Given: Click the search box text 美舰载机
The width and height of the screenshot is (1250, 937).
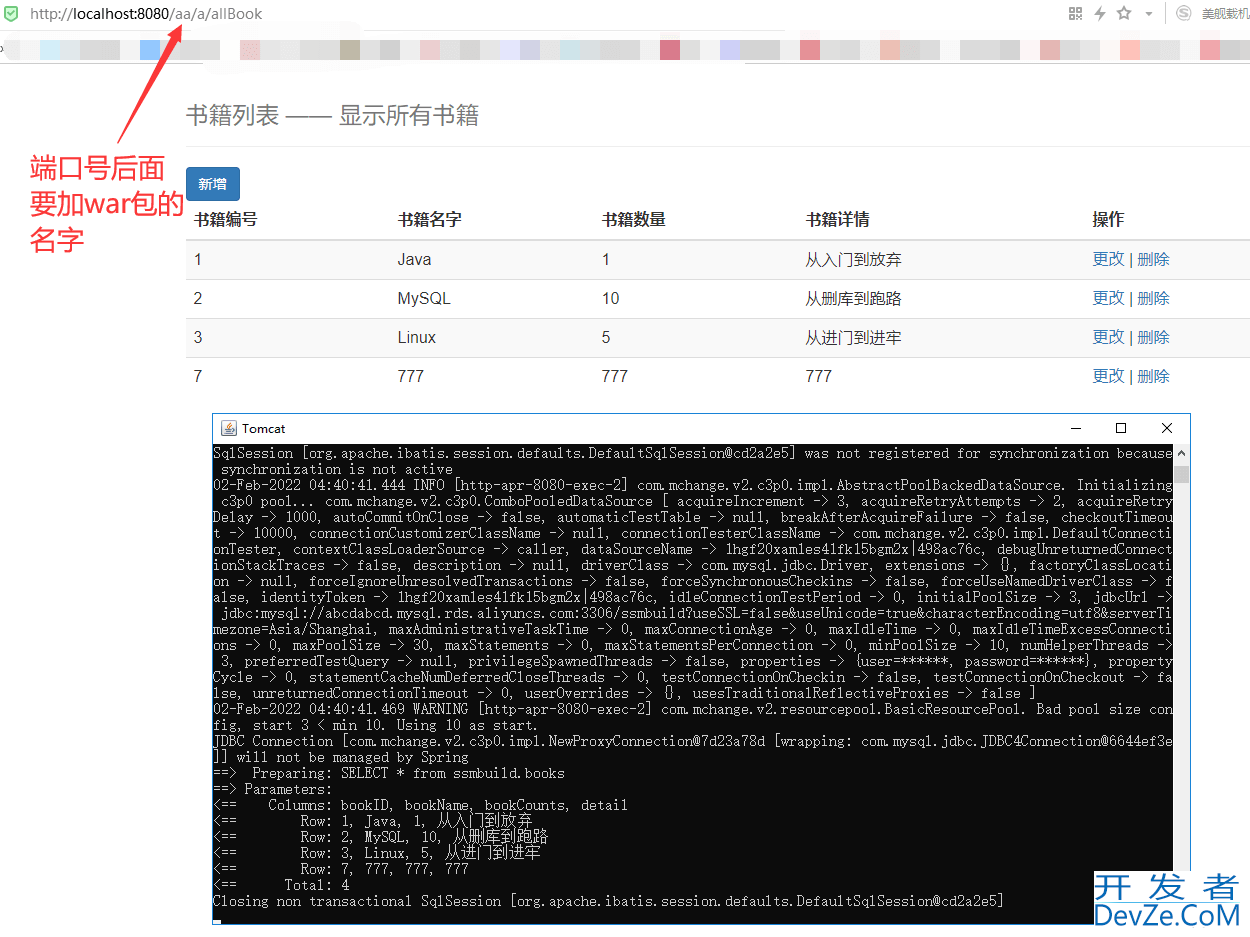Looking at the screenshot, I should point(1225,14).
